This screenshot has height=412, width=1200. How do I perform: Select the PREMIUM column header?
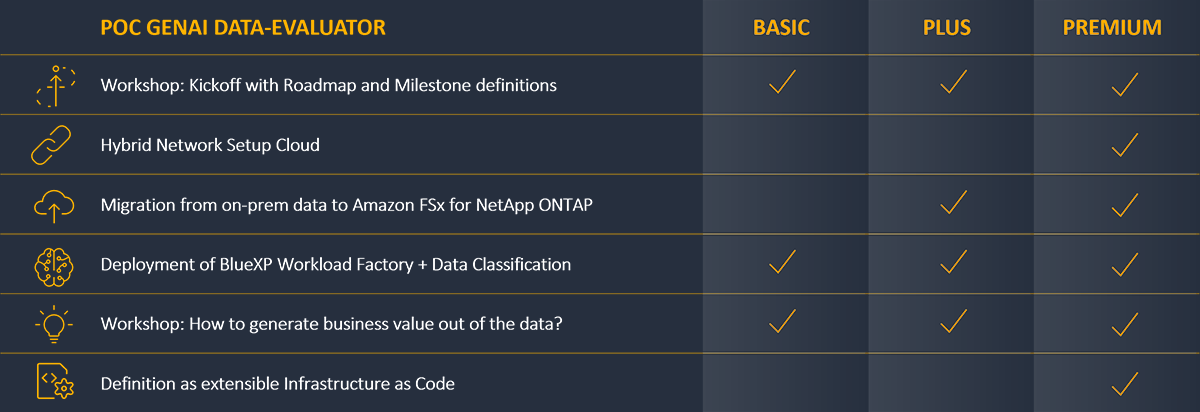click(x=1112, y=27)
